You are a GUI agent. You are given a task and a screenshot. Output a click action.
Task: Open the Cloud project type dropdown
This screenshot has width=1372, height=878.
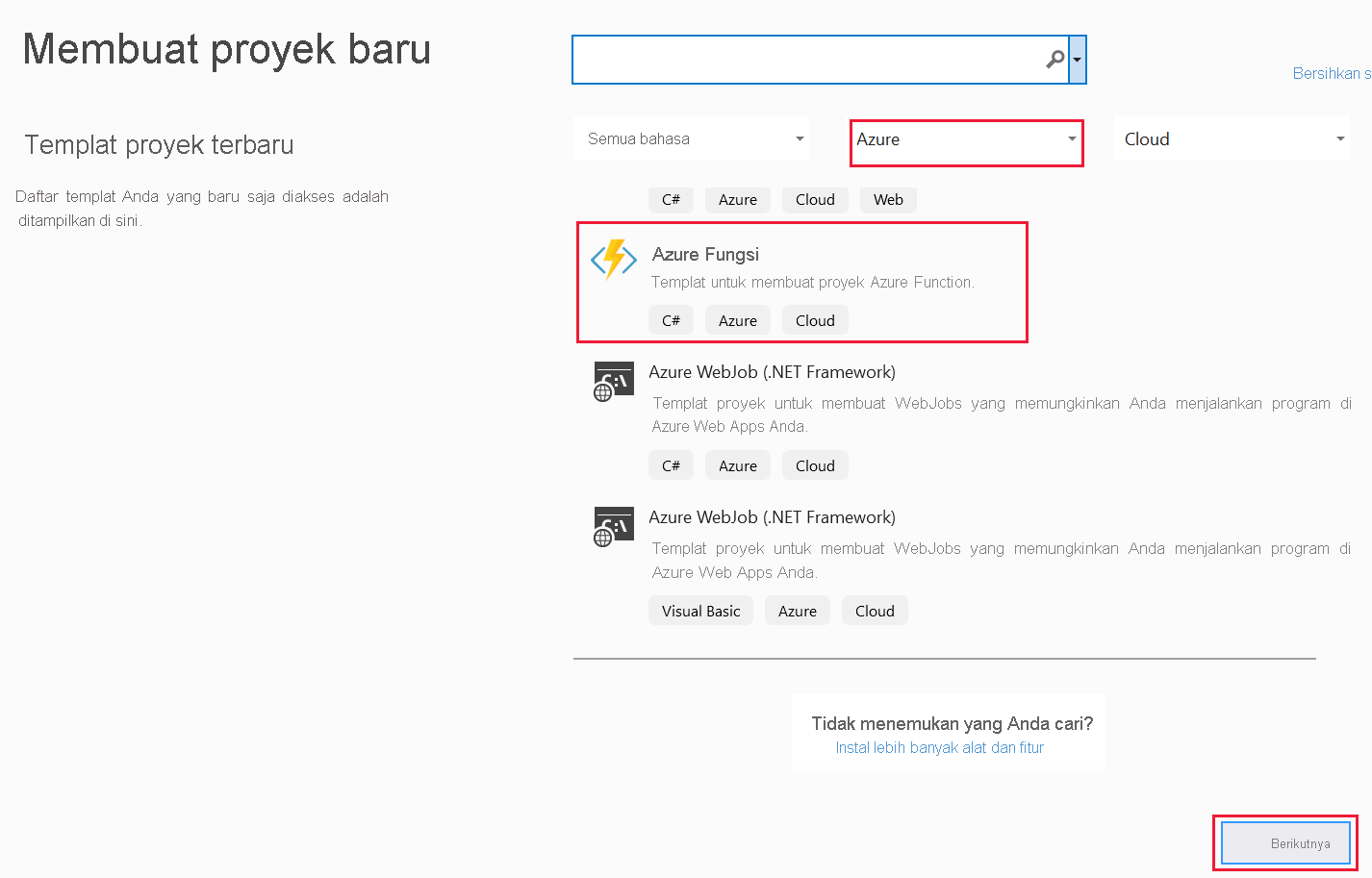click(1232, 138)
